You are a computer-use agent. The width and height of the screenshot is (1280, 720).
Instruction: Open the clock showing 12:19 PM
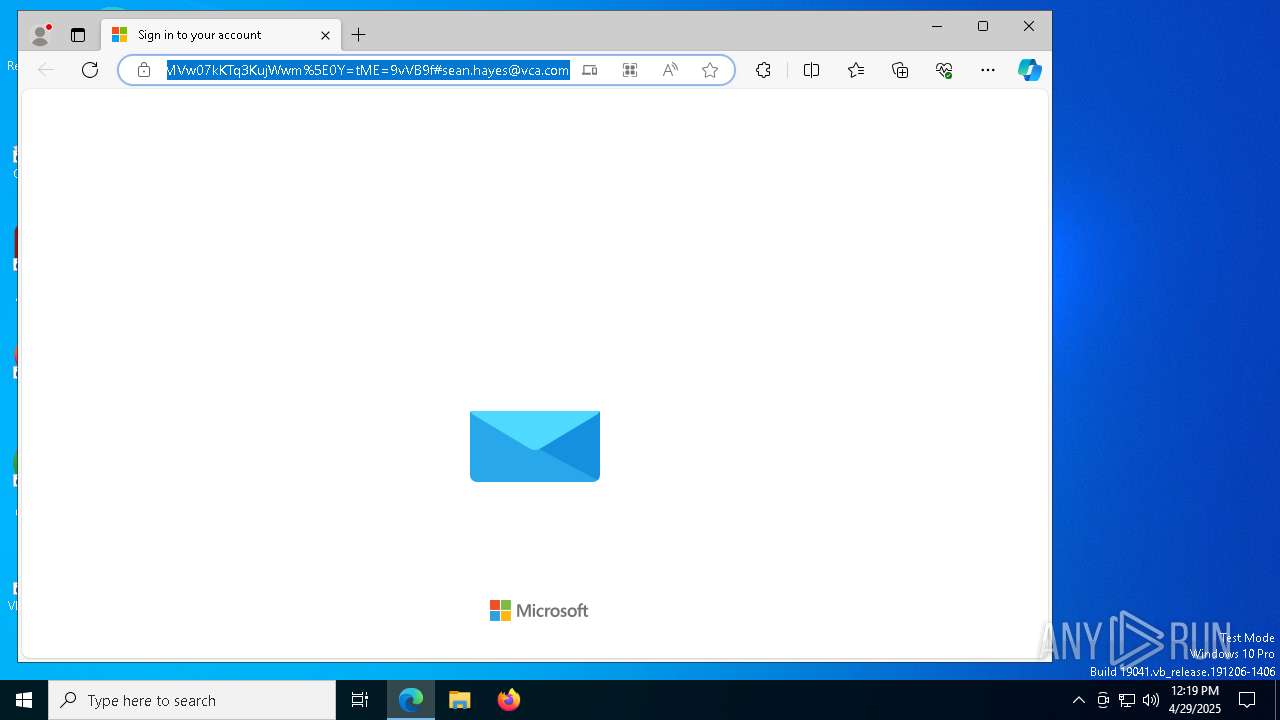(1194, 700)
